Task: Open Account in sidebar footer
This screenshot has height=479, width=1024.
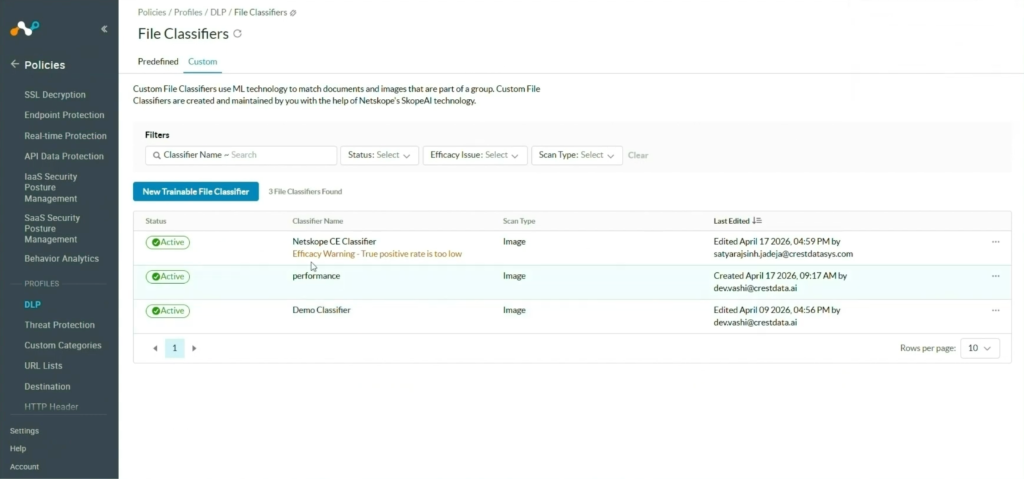Action: coord(24,467)
